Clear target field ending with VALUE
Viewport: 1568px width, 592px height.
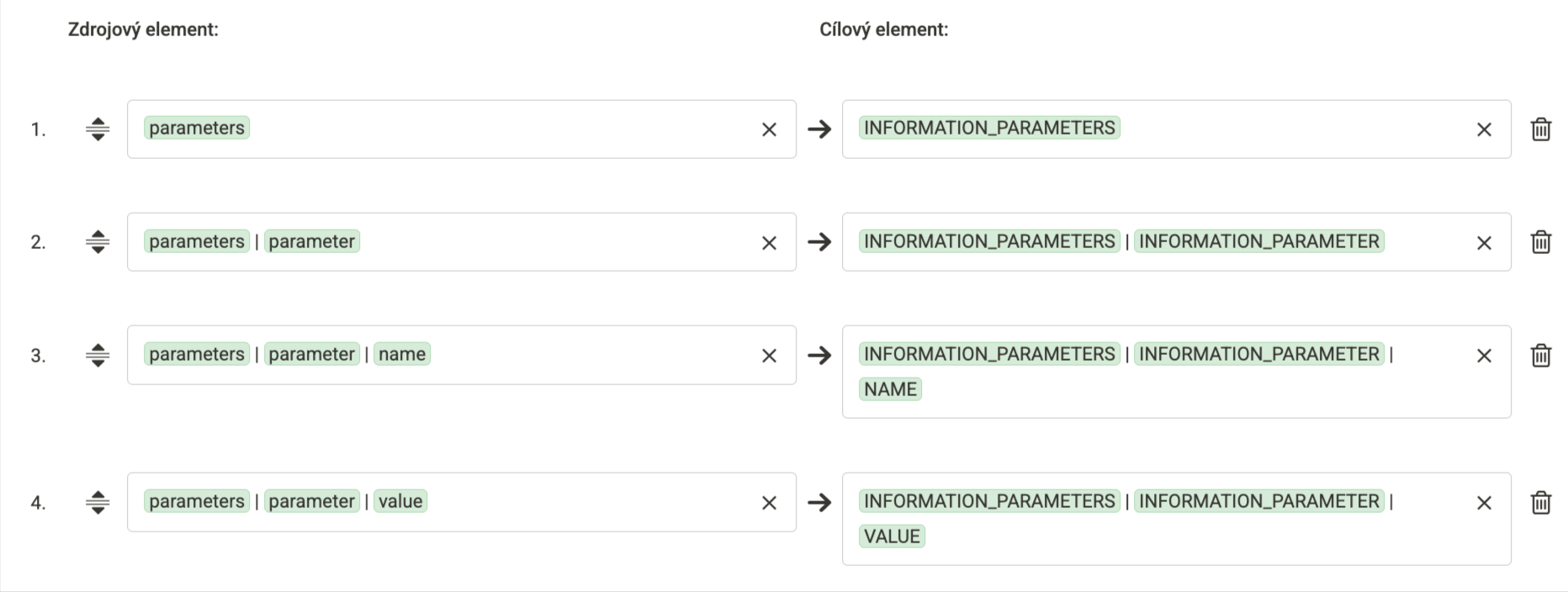coord(1484,503)
